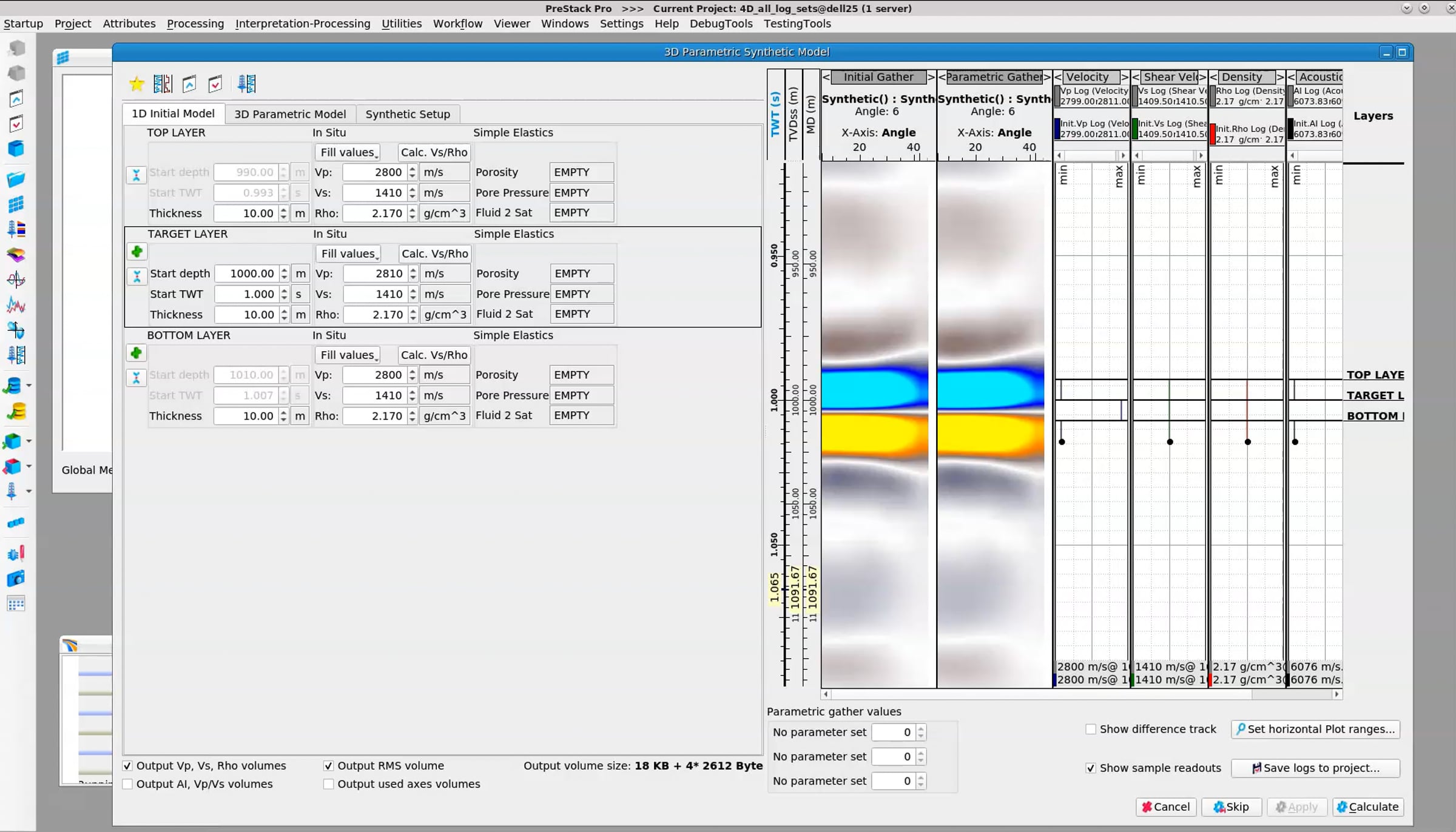
Task: Toggle Show sample readouts checkbox
Action: coord(1091,768)
